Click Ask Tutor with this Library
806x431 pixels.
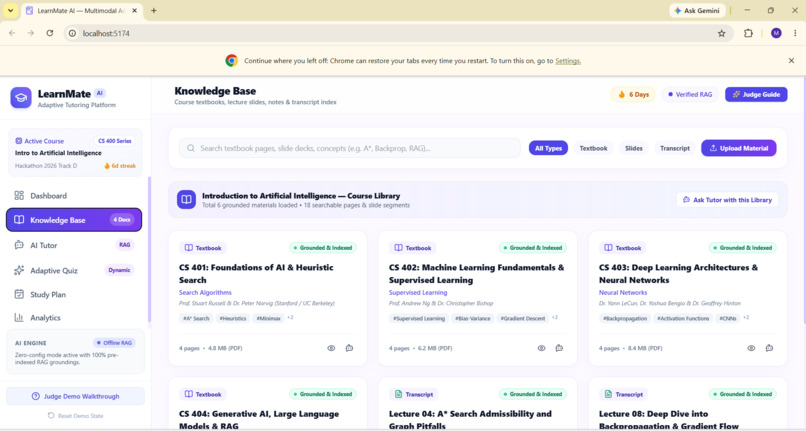[x=727, y=200]
